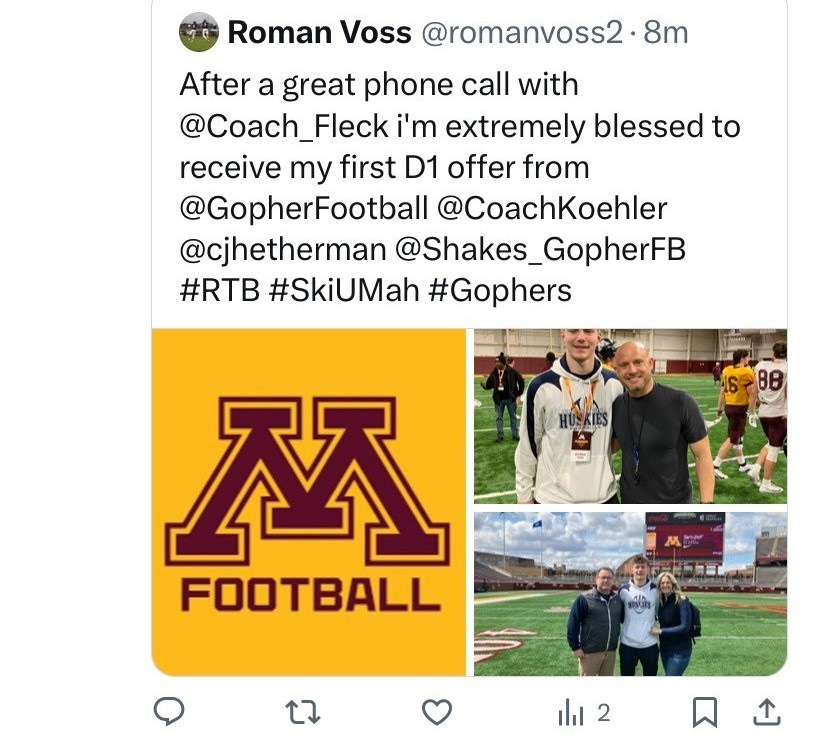
Task: Open the Roman Voss display name
Action: 319,32
